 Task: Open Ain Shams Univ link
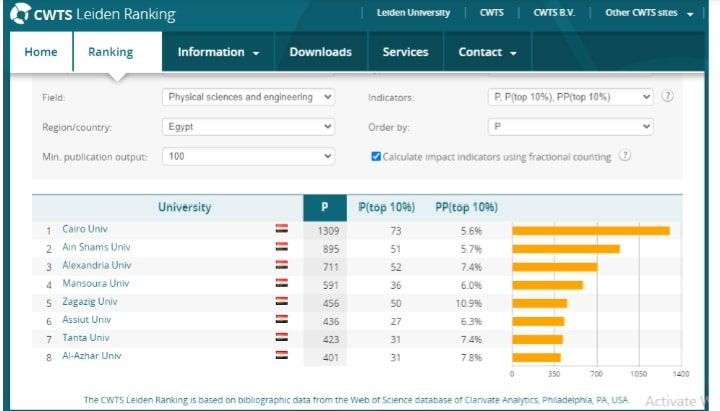[96, 247]
